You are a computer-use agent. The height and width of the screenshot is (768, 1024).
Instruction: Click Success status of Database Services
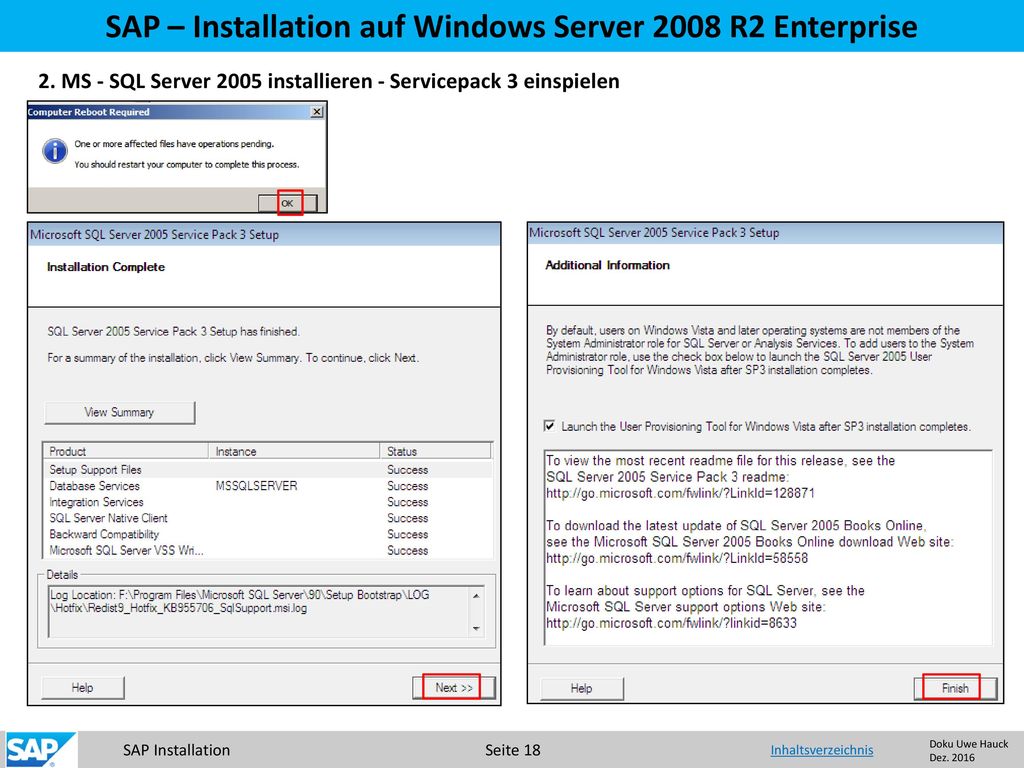(x=408, y=486)
